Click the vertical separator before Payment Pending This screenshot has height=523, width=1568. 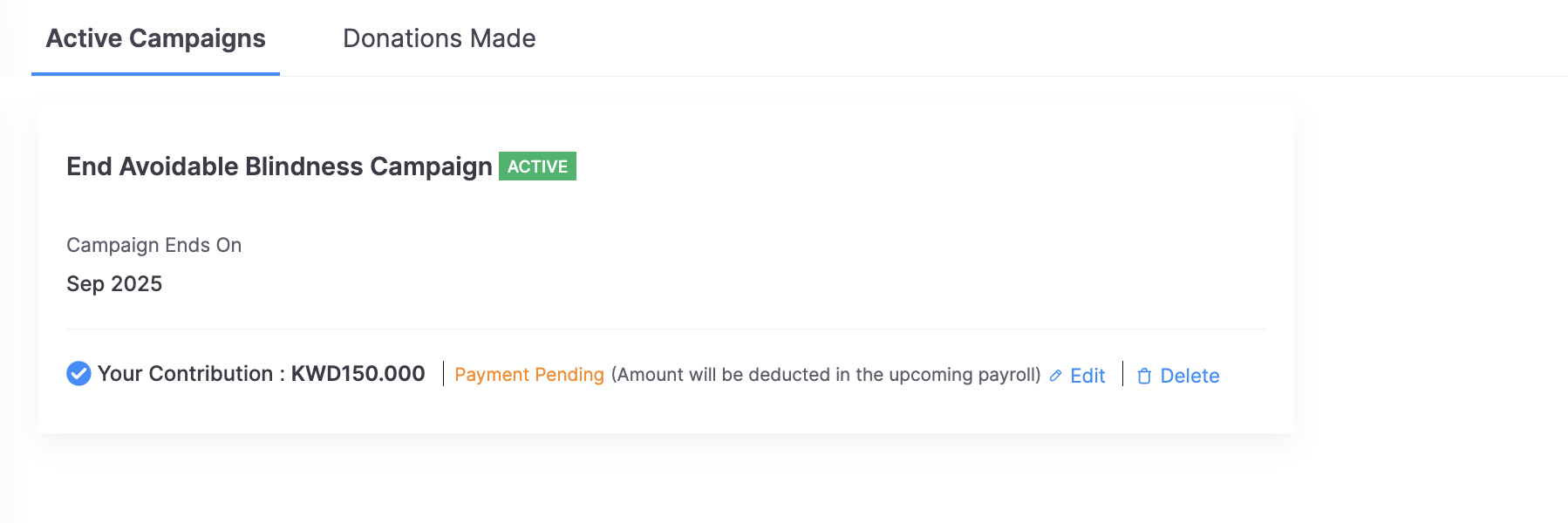(x=444, y=374)
